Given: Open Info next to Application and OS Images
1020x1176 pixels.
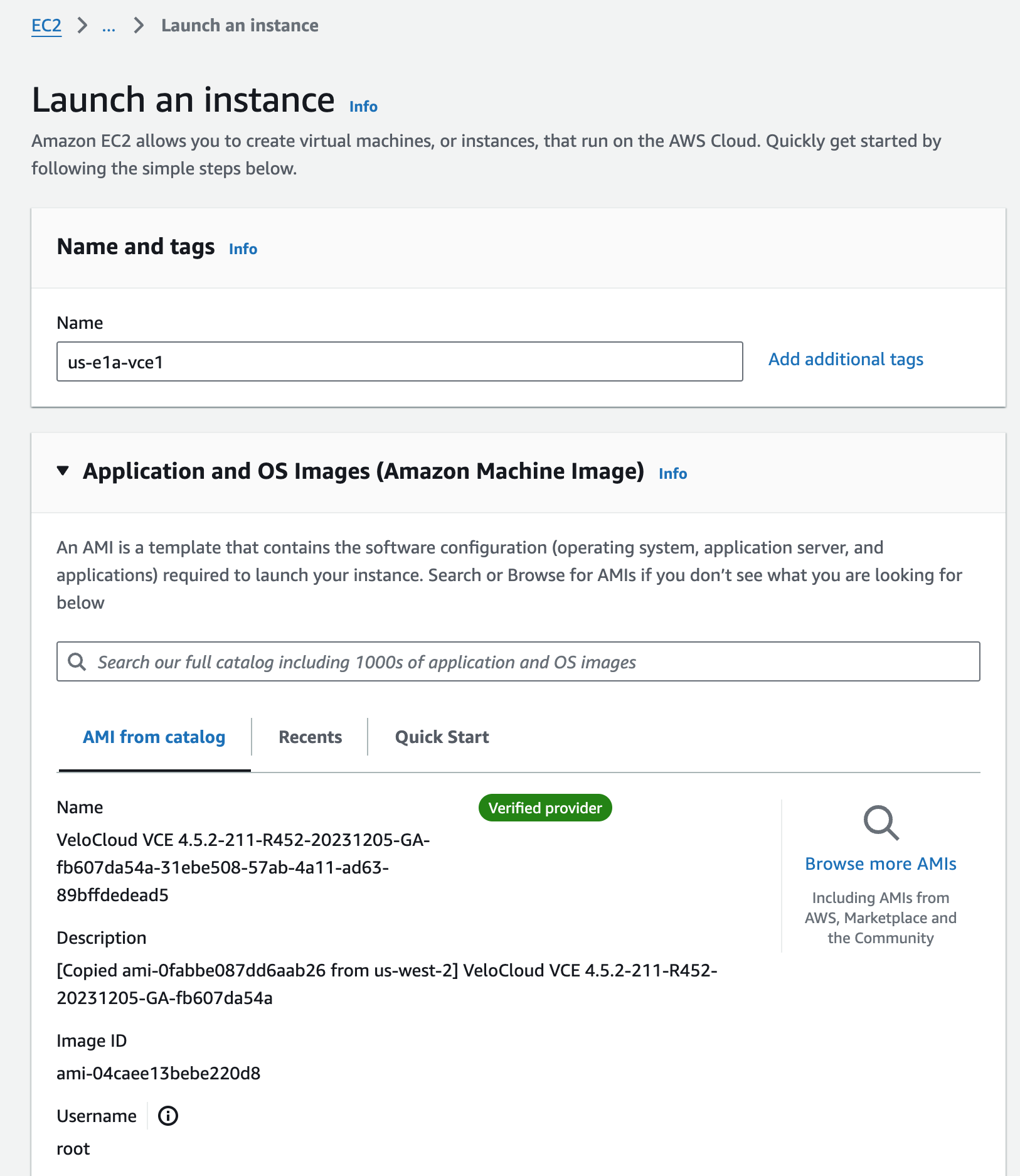Looking at the screenshot, I should pyautogui.click(x=672, y=474).
